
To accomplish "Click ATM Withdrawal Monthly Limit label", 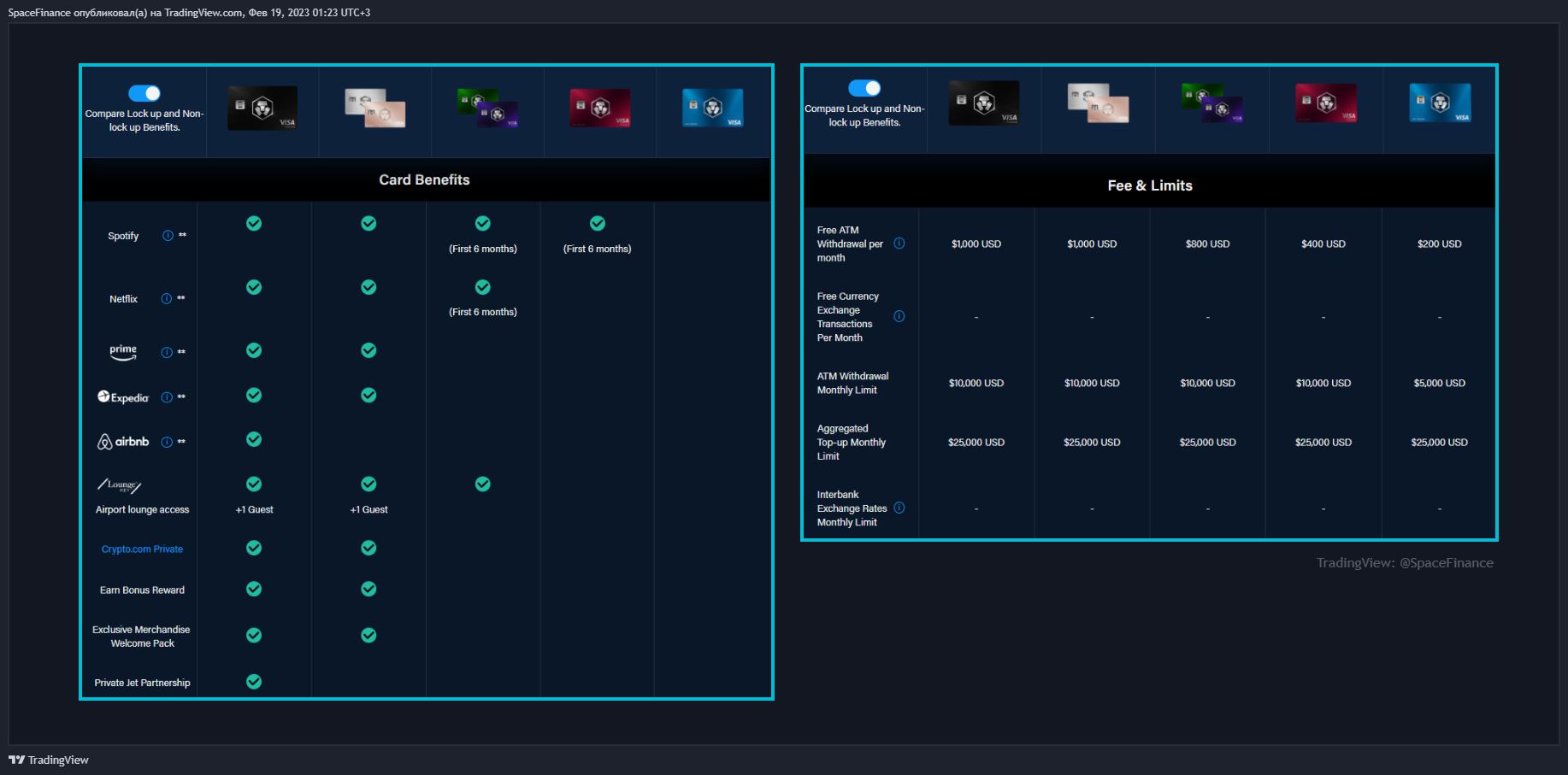I will [852, 383].
